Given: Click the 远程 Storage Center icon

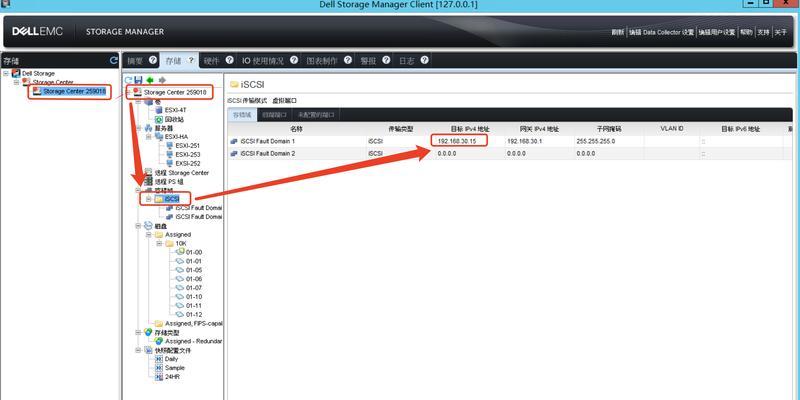Looking at the screenshot, I should click(148, 173).
